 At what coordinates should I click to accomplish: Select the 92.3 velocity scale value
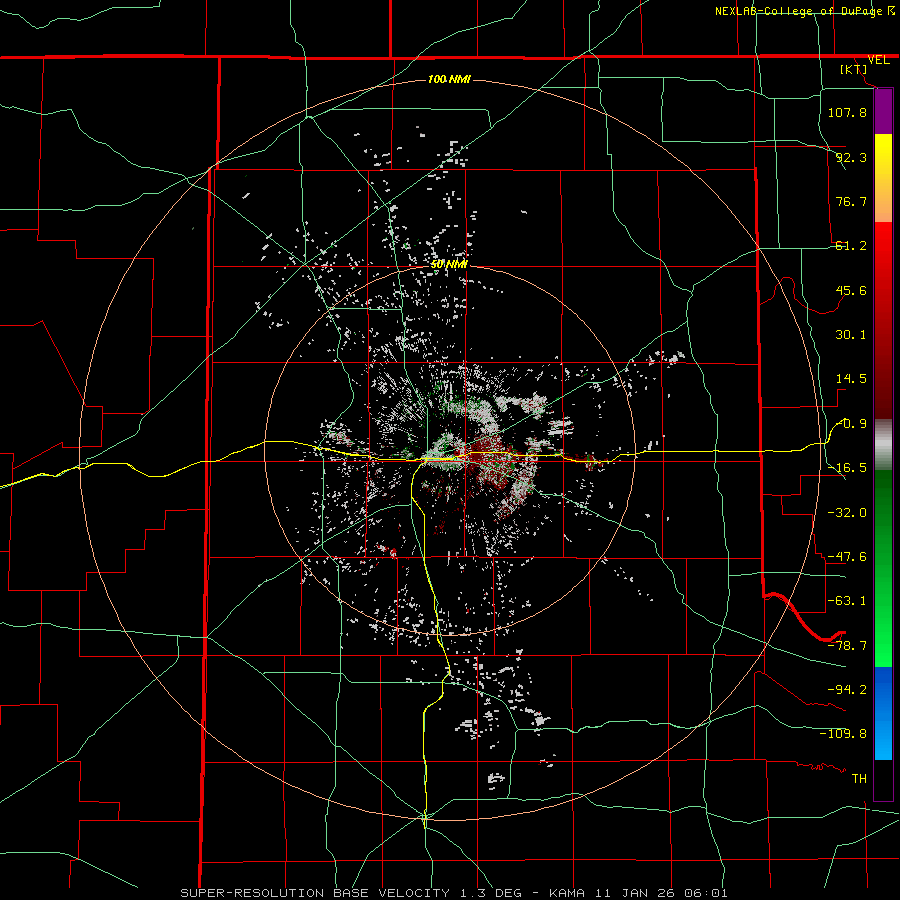(x=851, y=157)
